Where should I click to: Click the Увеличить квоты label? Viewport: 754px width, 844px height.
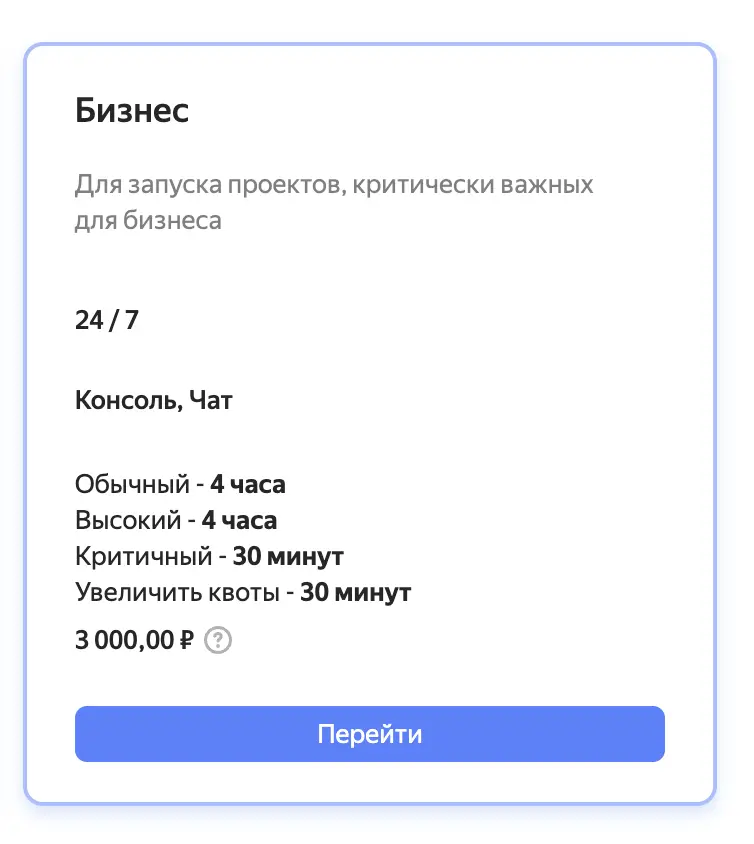pyautogui.click(x=176, y=593)
